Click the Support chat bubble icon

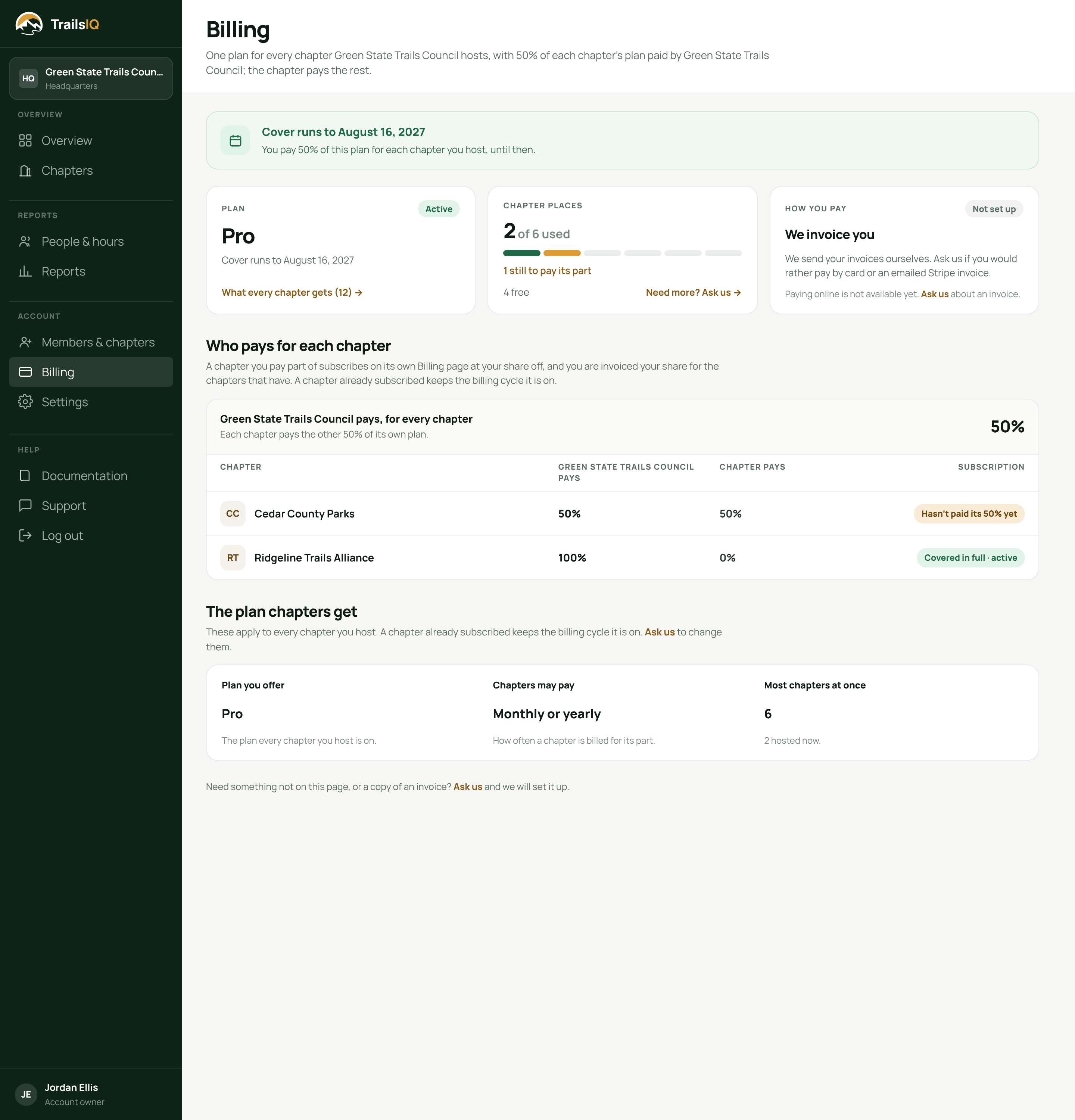[25, 505]
